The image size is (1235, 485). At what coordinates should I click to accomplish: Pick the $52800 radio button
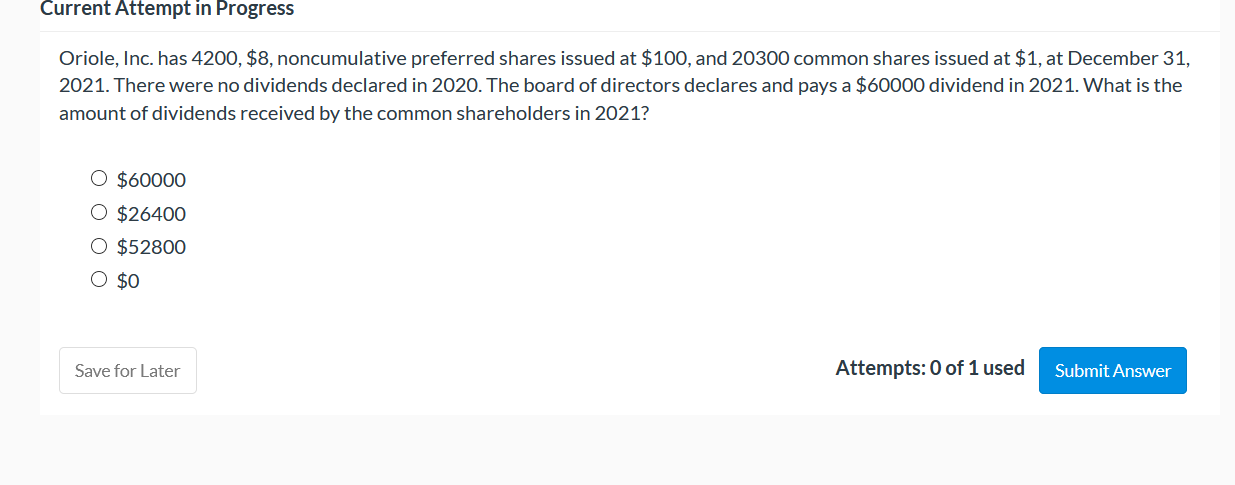coord(98,246)
